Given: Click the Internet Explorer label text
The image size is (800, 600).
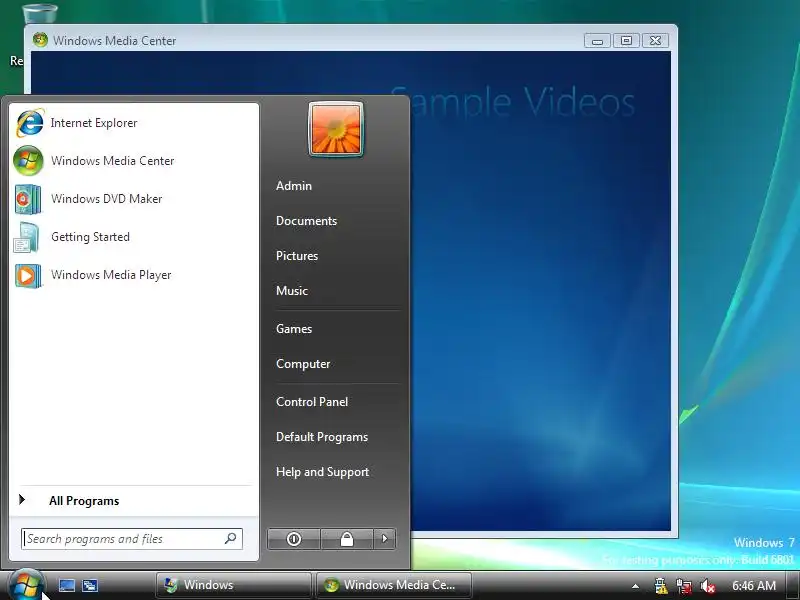Looking at the screenshot, I should click(x=94, y=123).
